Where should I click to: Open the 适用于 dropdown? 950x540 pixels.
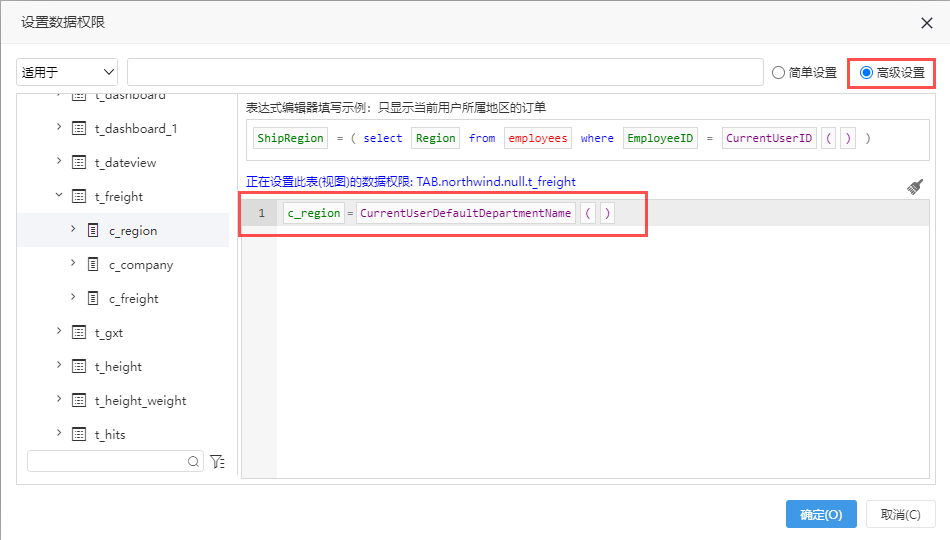coord(67,72)
